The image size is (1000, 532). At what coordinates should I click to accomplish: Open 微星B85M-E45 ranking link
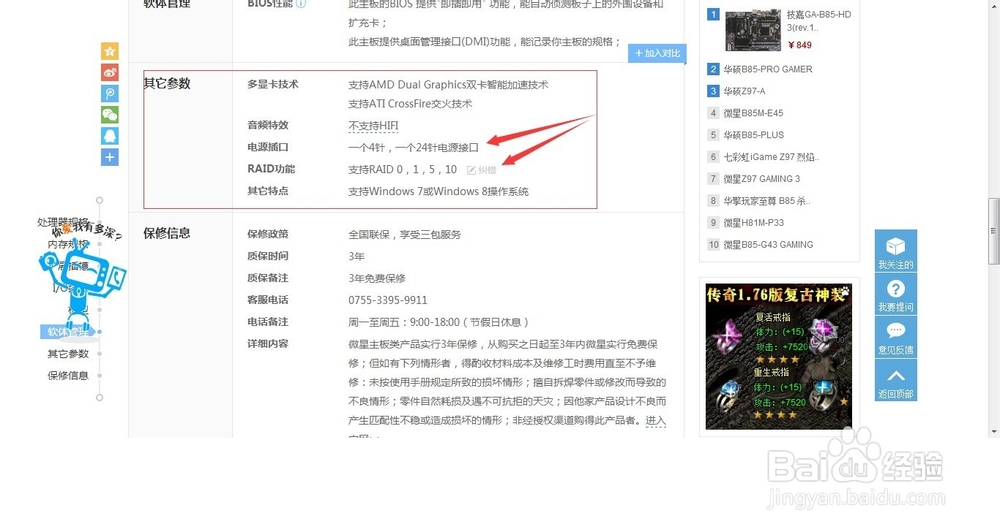tap(753, 113)
